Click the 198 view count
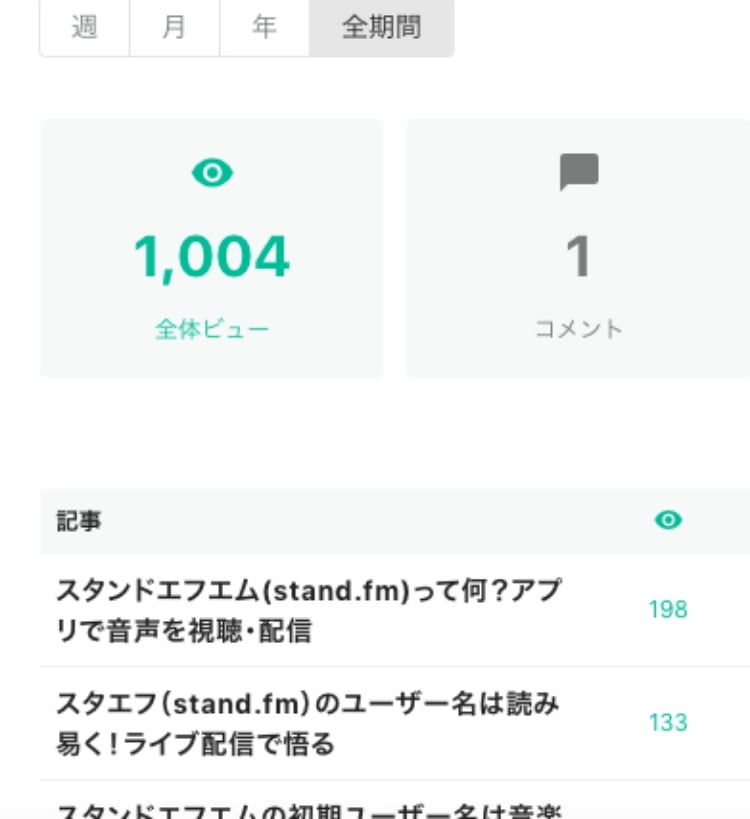The image size is (750, 819). click(667, 609)
